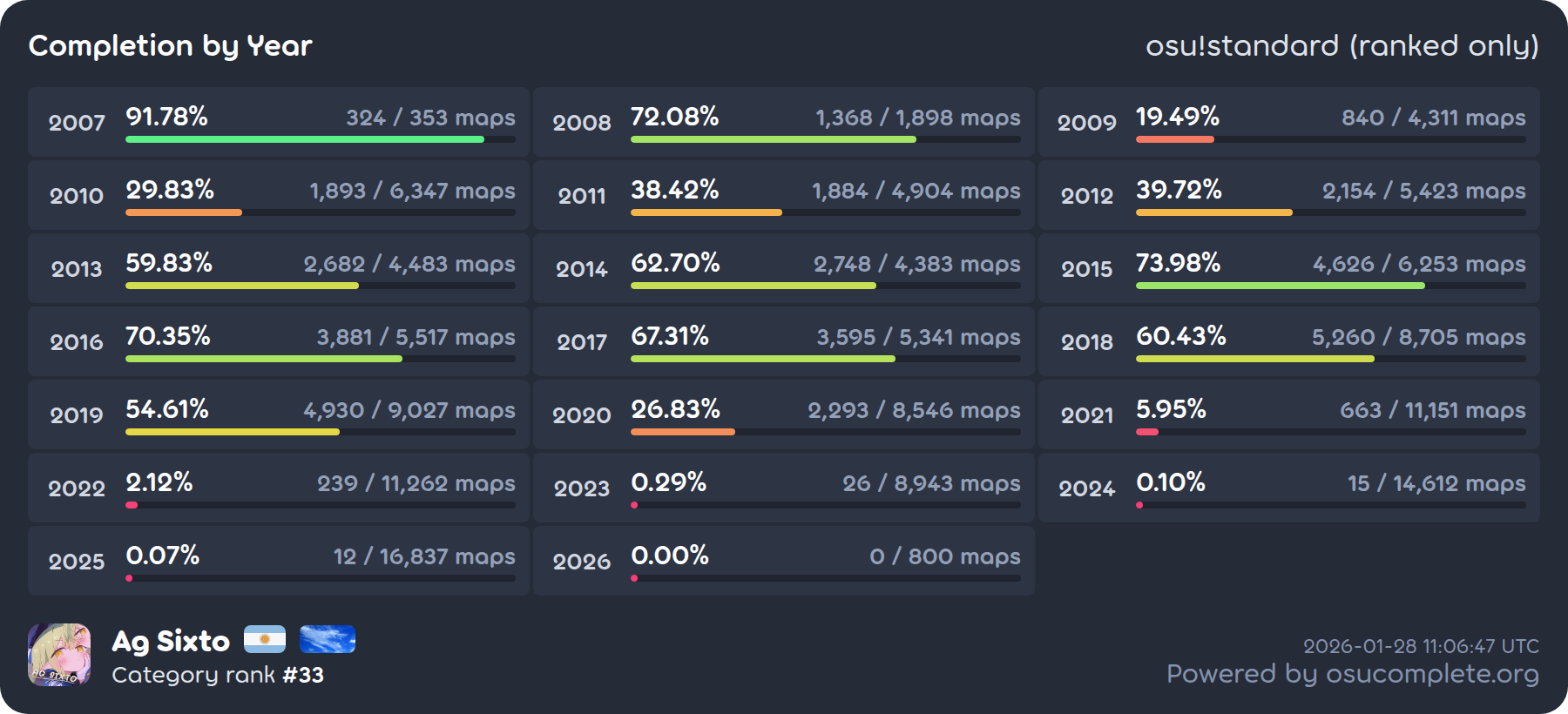
Task: Click the Argentina flag icon
Action: tap(265, 639)
